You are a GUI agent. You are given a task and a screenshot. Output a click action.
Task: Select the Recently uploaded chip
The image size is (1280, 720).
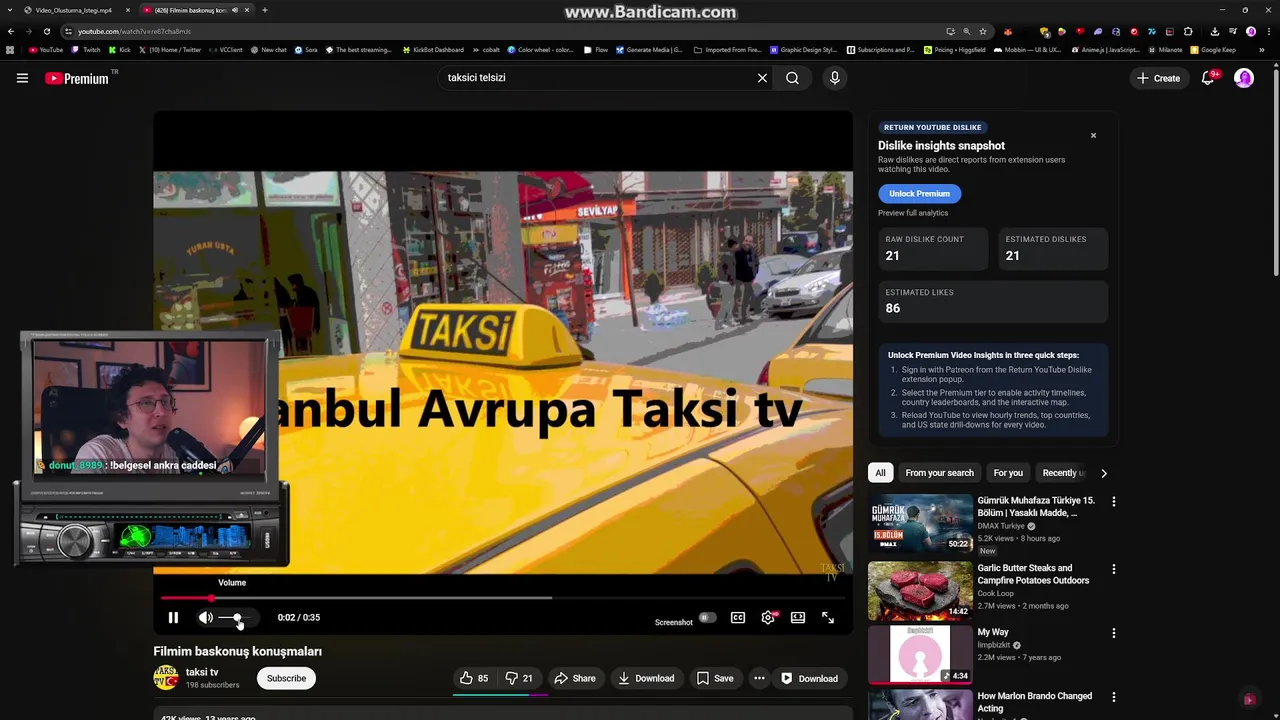coord(1062,473)
